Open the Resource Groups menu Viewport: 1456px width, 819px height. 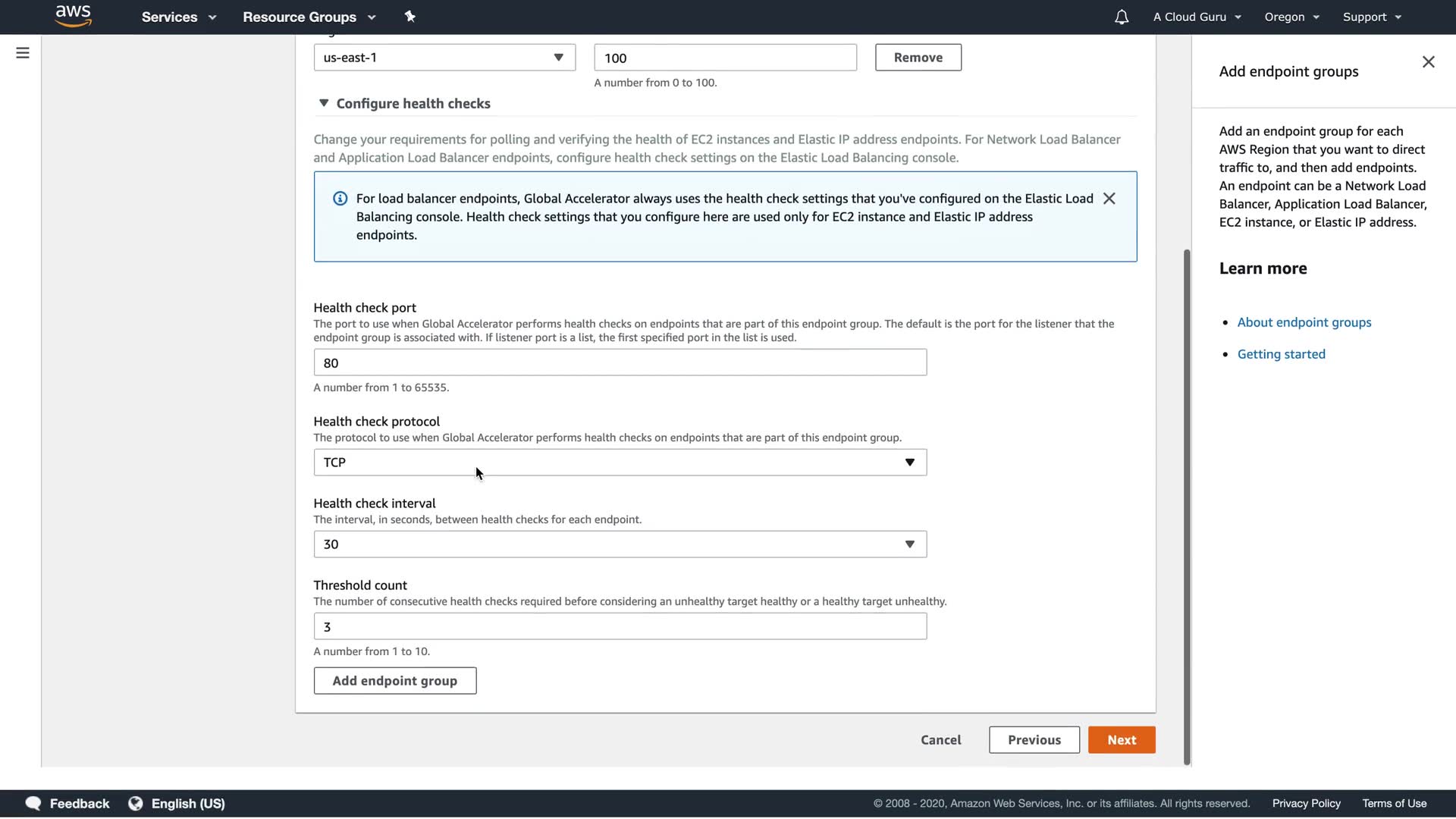[x=309, y=17]
